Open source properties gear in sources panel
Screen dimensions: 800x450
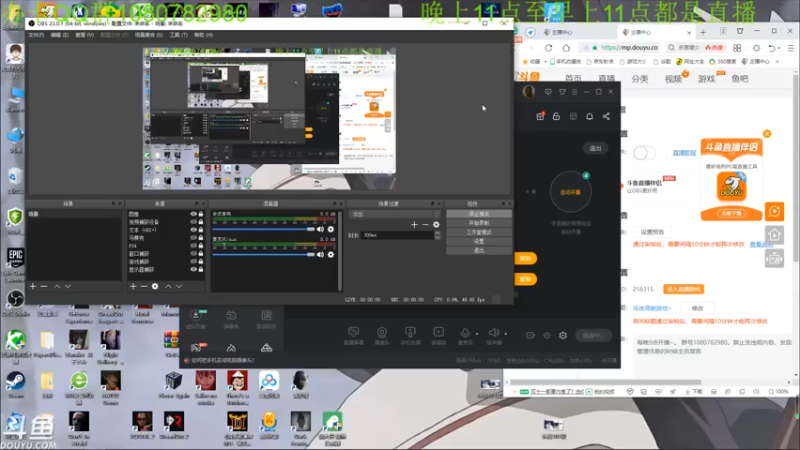tap(155, 286)
